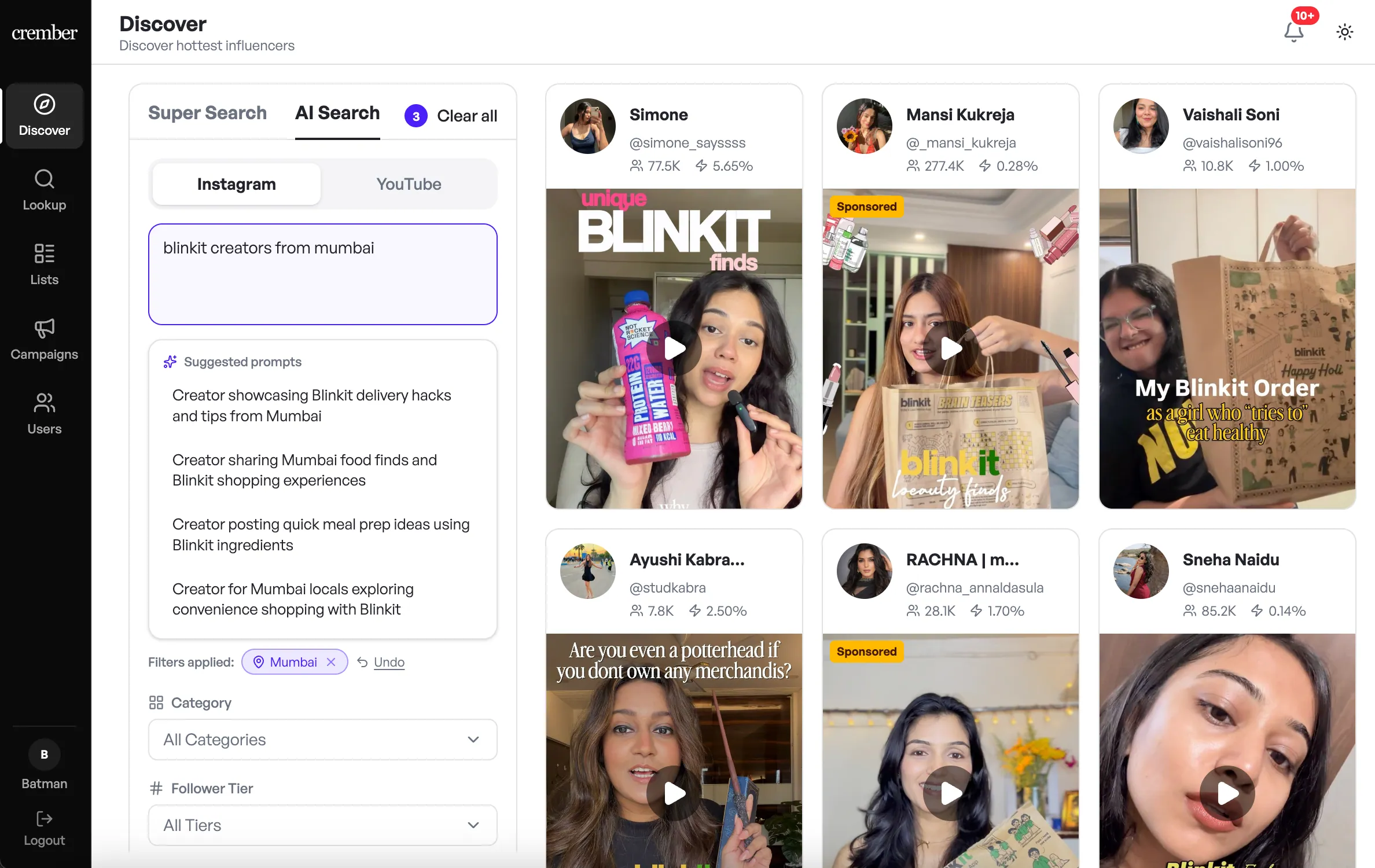Image resolution: width=1375 pixels, height=868 pixels.
Task: Click Simone's 5.65% engagement rate
Action: (724, 165)
